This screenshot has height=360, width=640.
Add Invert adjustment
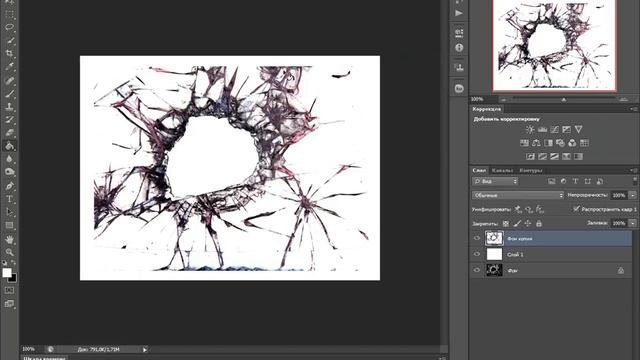click(x=530, y=156)
